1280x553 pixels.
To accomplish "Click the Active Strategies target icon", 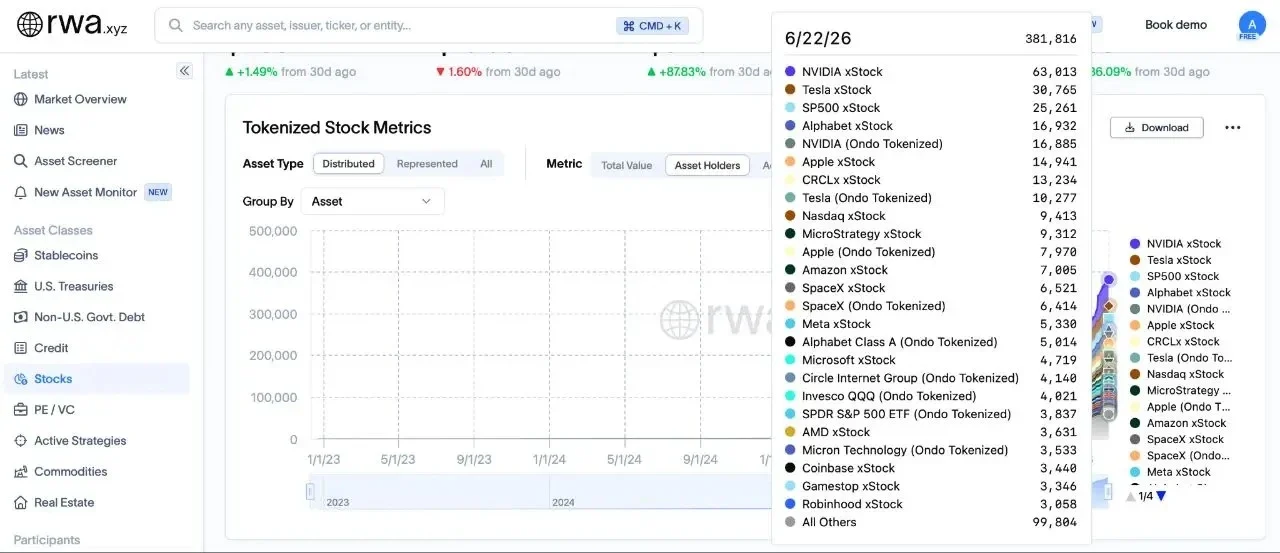I will click(x=21, y=441).
